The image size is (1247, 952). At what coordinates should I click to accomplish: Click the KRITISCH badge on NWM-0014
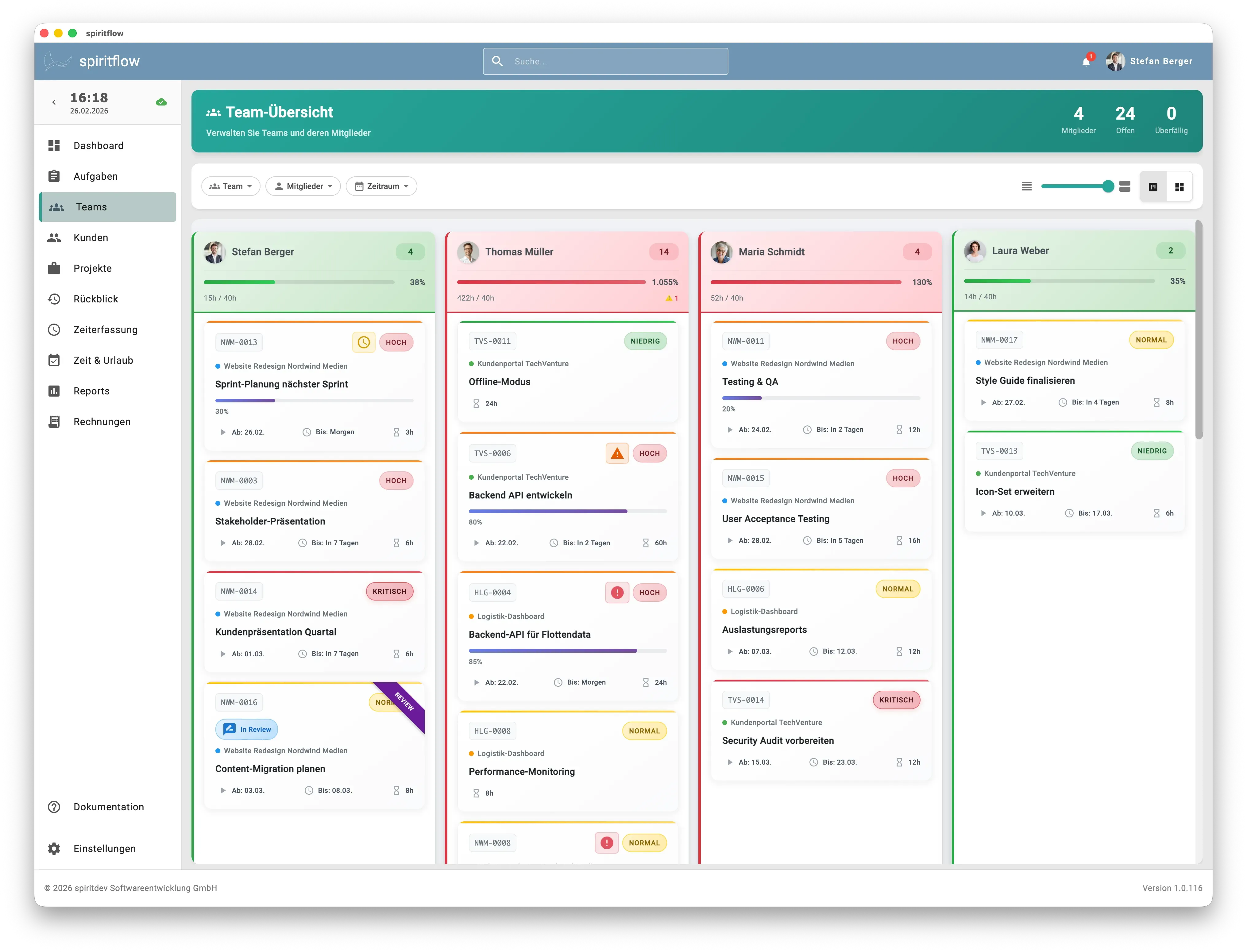[389, 592]
